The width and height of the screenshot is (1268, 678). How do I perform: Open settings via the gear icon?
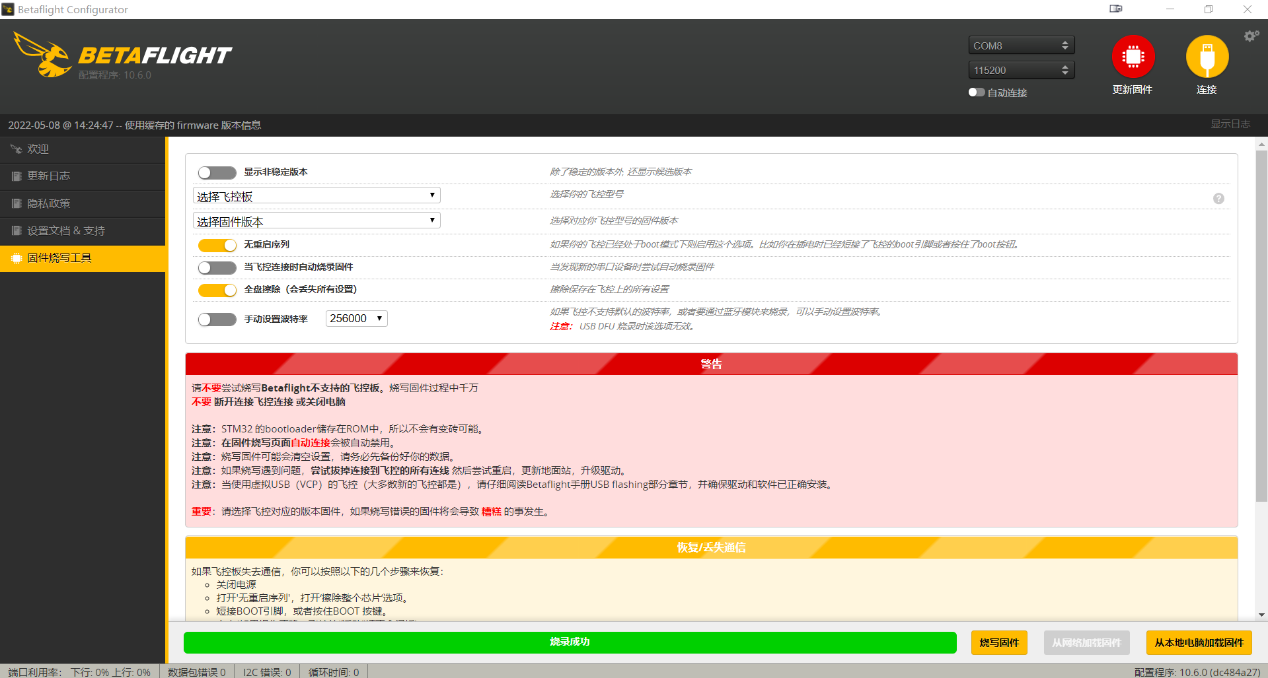coord(1251,36)
